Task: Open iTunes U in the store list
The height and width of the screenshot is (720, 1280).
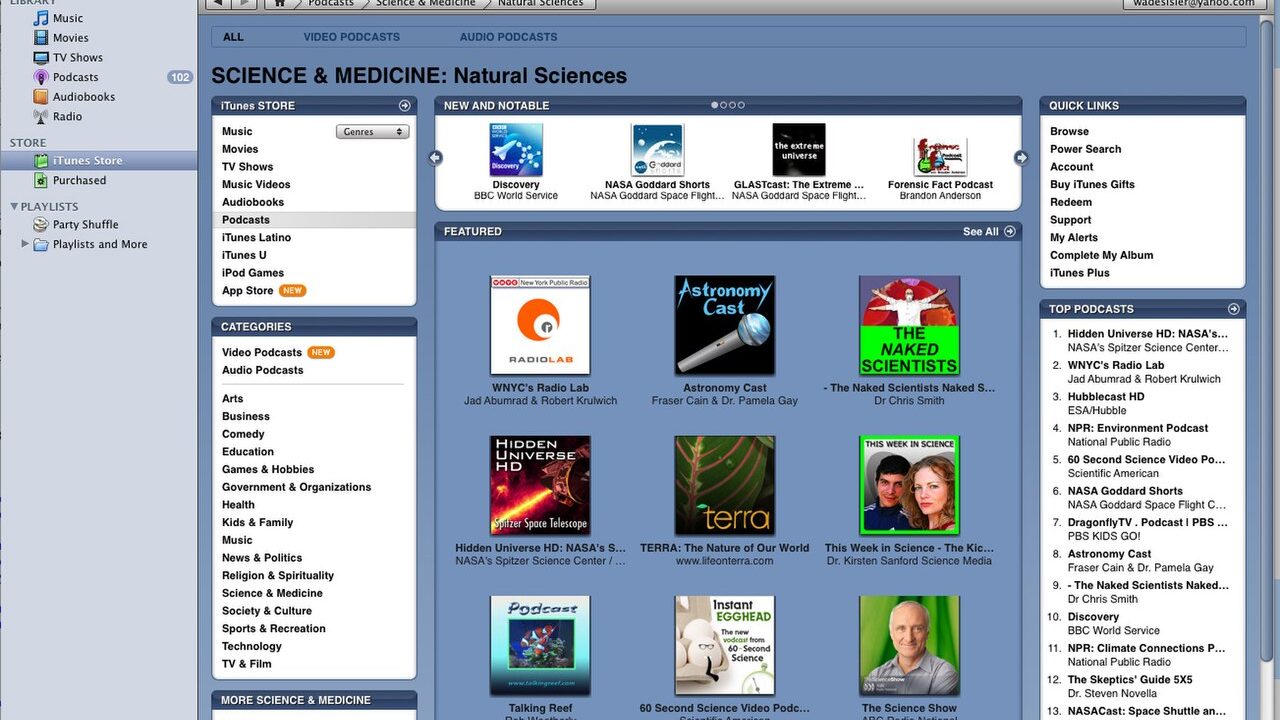Action: (244, 255)
